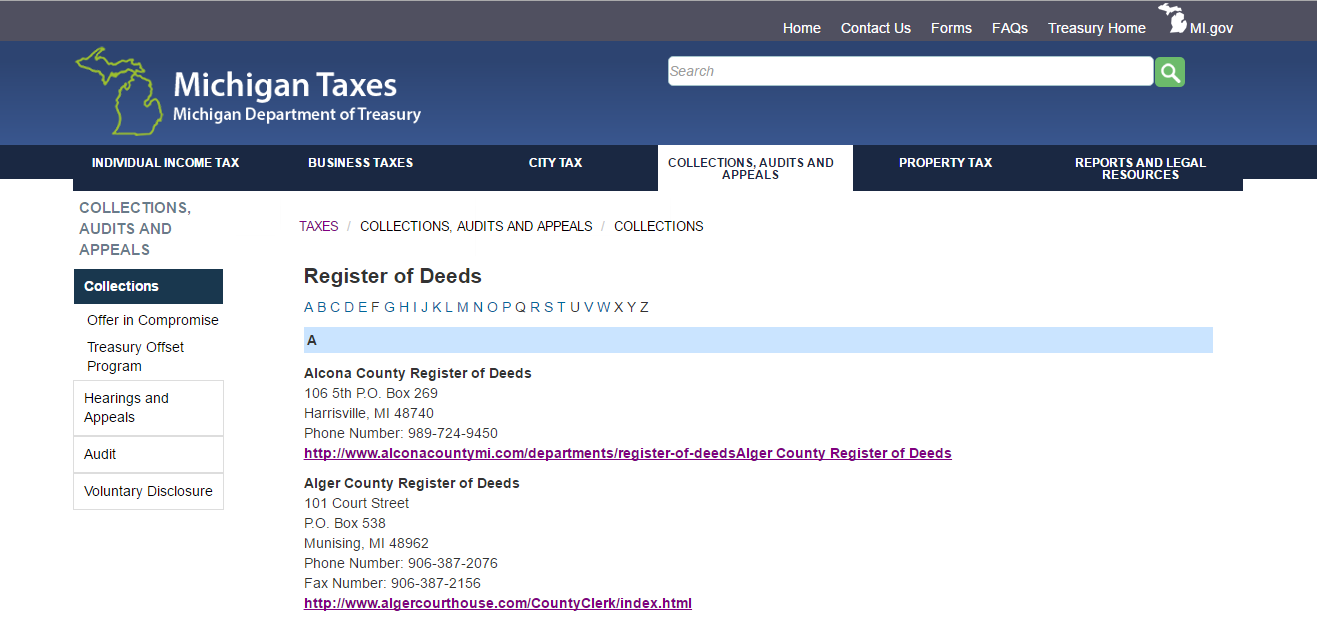Navigate to Treasury Home
Image resolution: width=1317 pixels, height=620 pixels.
(1096, 28)
